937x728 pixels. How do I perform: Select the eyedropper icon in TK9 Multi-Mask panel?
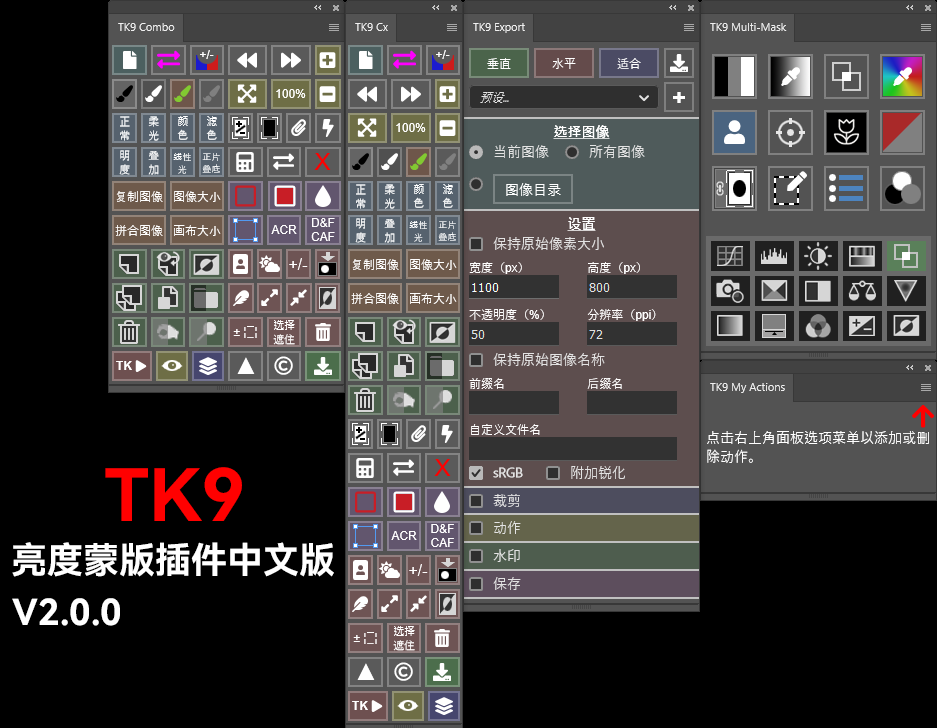coord(789,77)
